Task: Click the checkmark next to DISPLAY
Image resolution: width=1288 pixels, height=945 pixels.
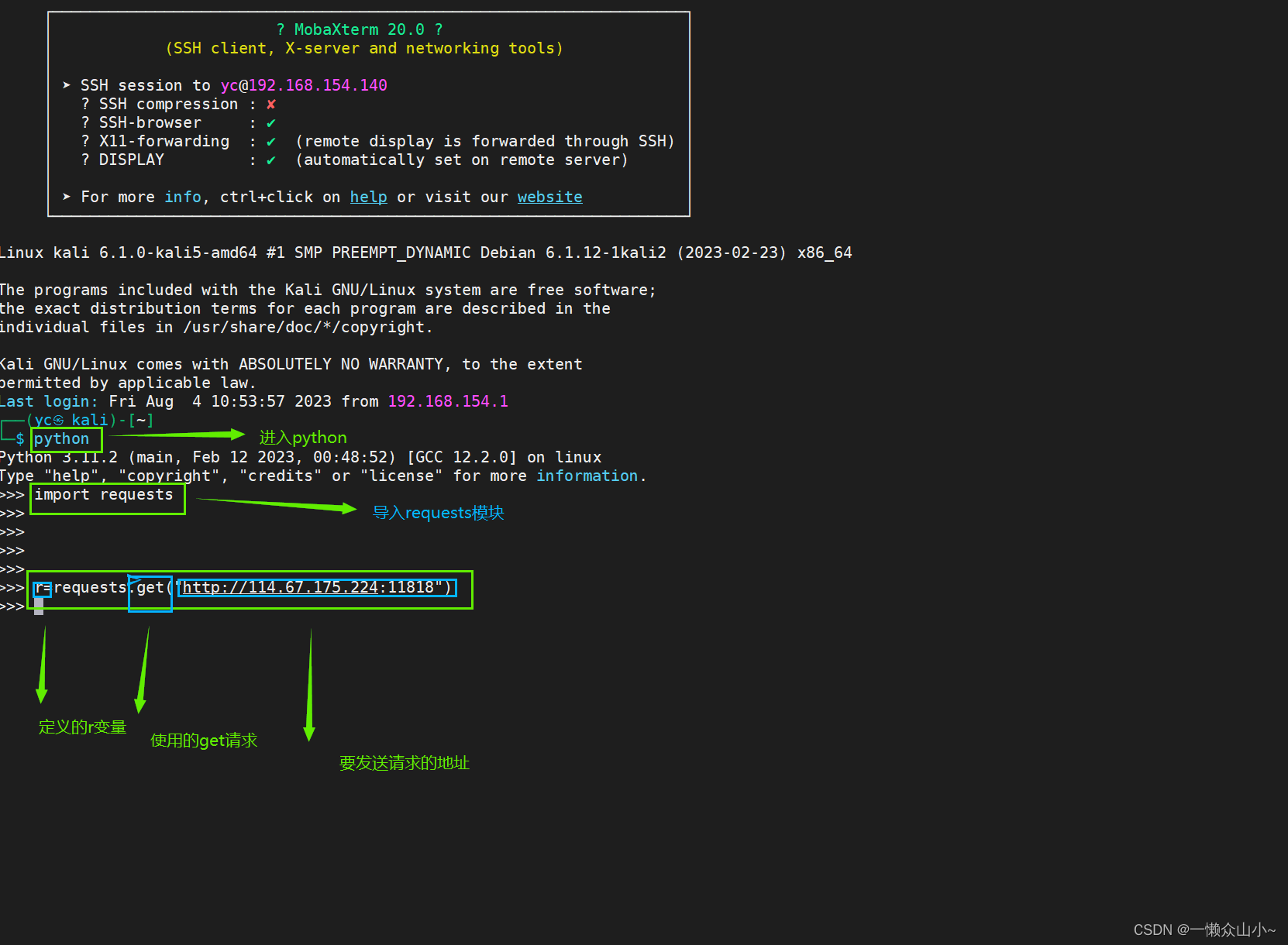Action: [x=271, y=160]
